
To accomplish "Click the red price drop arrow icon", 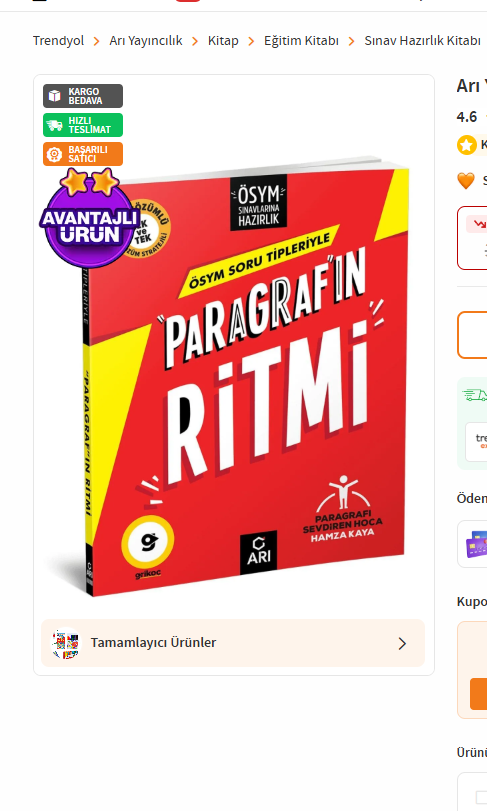I will click(480, 224).
